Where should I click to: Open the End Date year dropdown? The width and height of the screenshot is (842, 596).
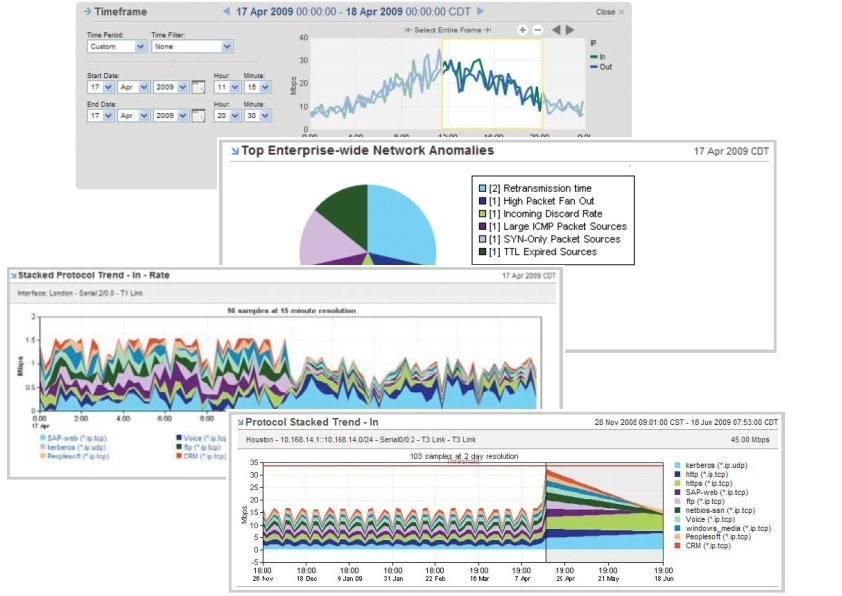[x=171, y=115]
